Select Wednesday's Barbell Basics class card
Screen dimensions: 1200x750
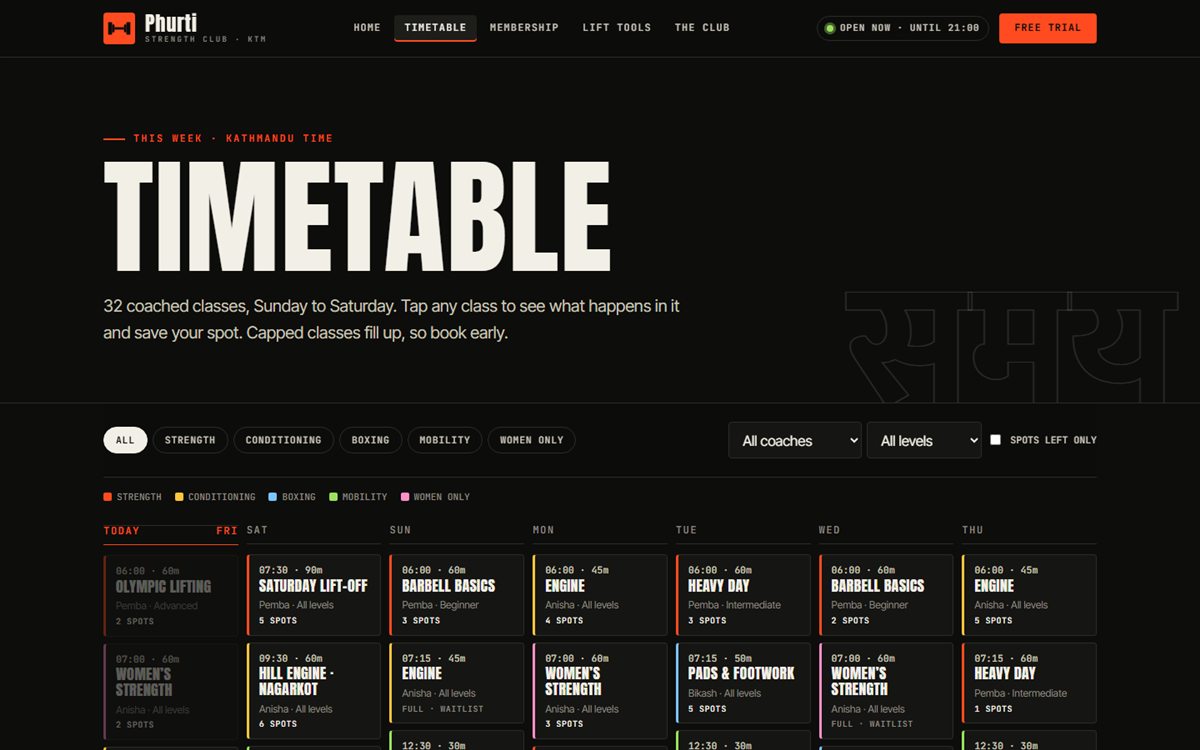coord(886,595)
